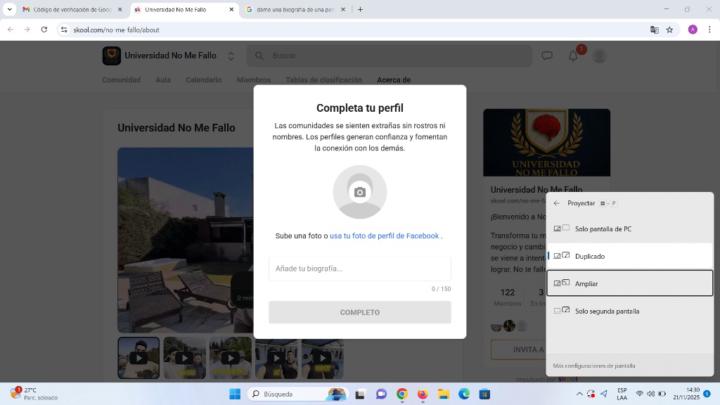Go to the Miembros tab
This screenshot has width=720, height=405.
click(253, 80)
